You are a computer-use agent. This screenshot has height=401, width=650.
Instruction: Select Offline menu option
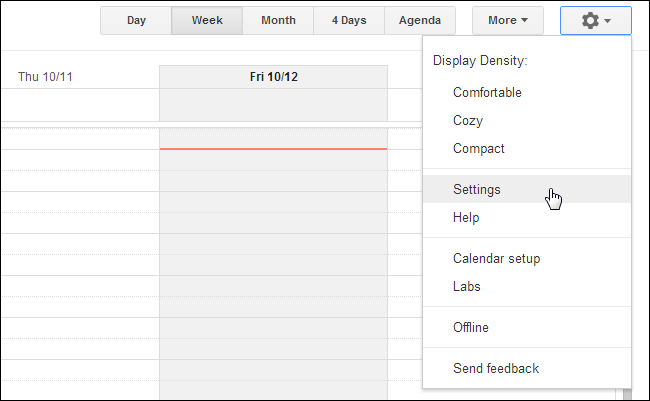(471, 327)
